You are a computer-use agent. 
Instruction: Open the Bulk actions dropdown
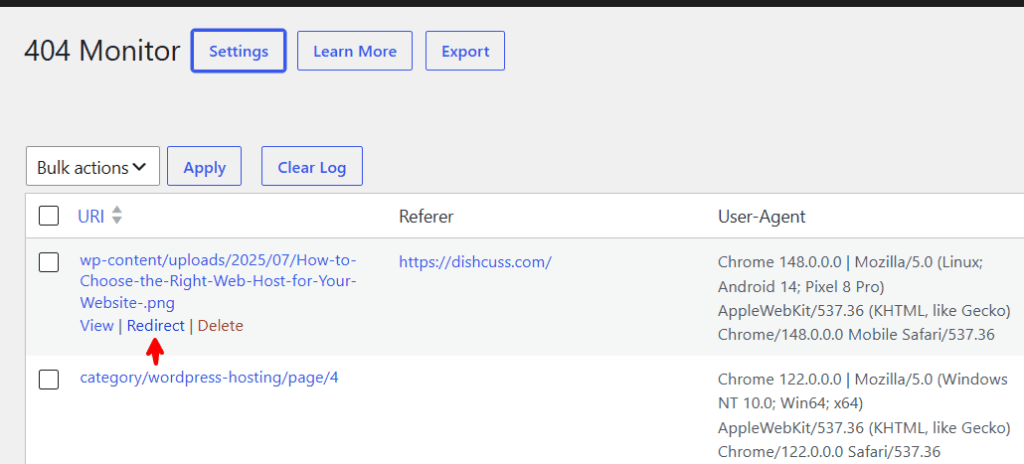point(93,167)
